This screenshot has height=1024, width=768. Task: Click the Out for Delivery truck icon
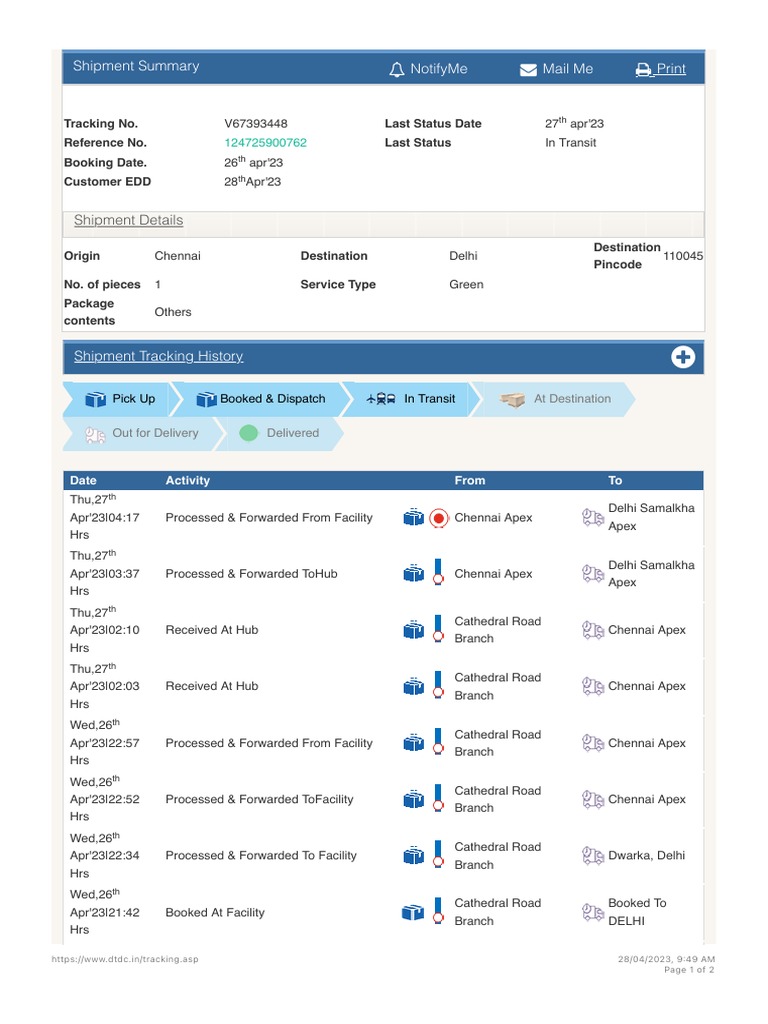tap(95, 434)
